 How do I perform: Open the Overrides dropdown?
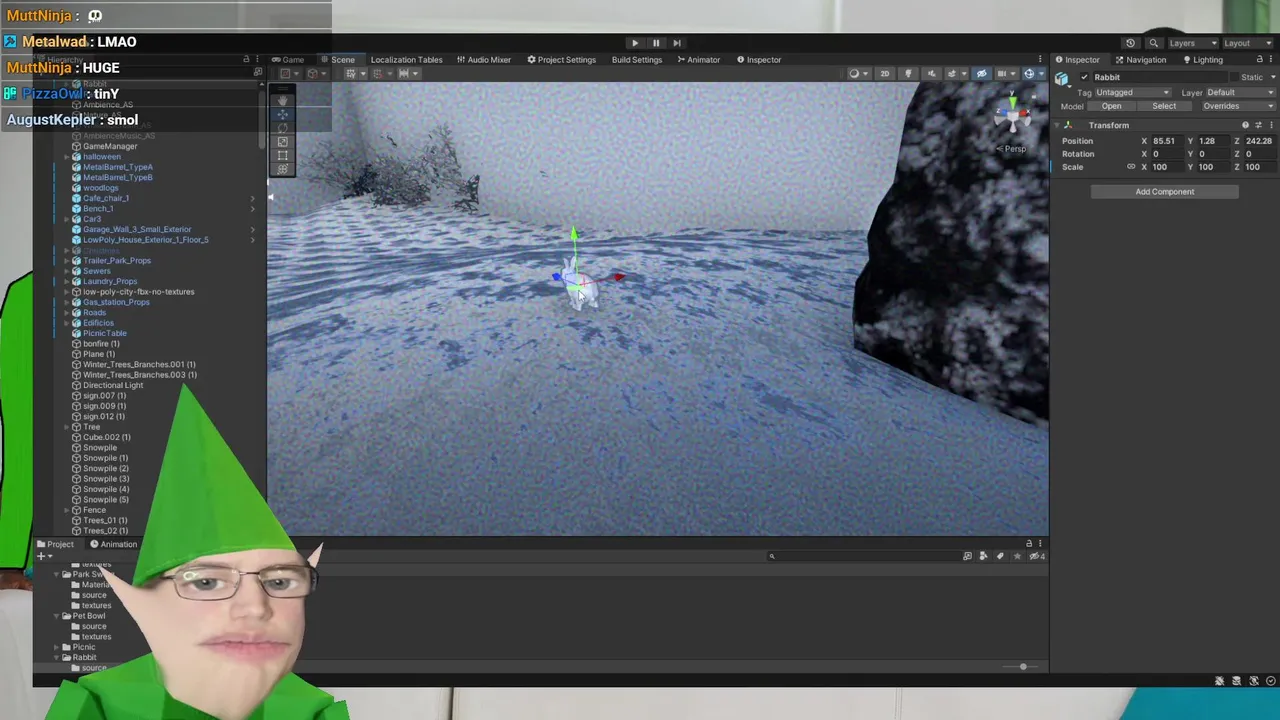point(1237,106)
